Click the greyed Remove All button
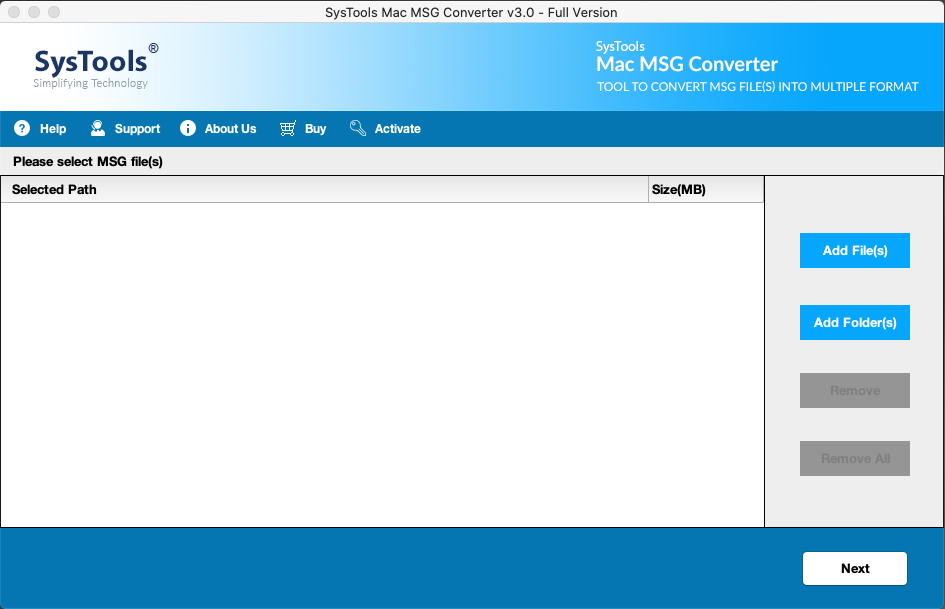This screenshot has height=609, width=945. coord(855,458)
